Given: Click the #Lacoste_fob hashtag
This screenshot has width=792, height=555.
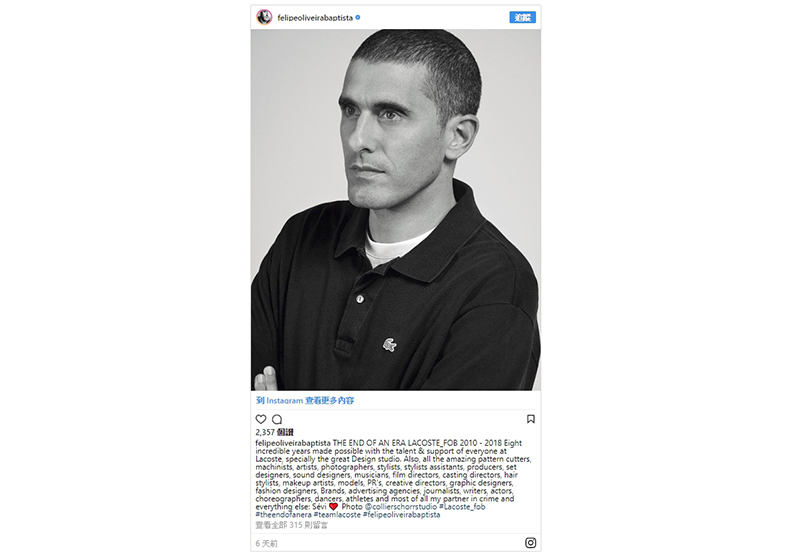Looking at the screenshot, I should click(462, 507).
